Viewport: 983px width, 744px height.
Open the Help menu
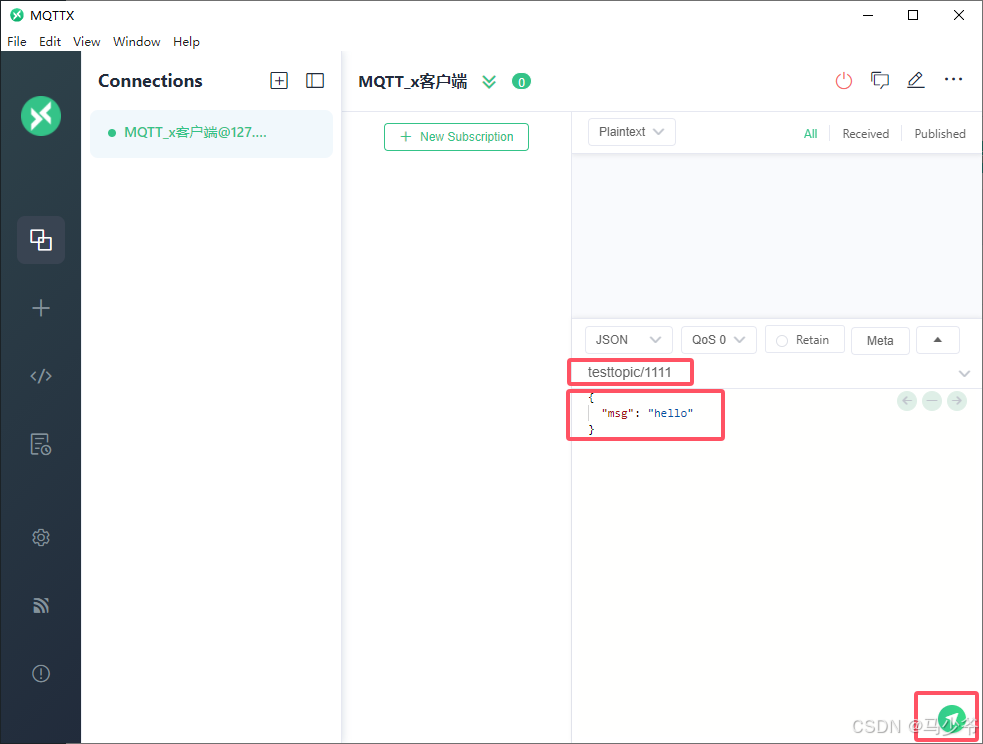(186, 41)
